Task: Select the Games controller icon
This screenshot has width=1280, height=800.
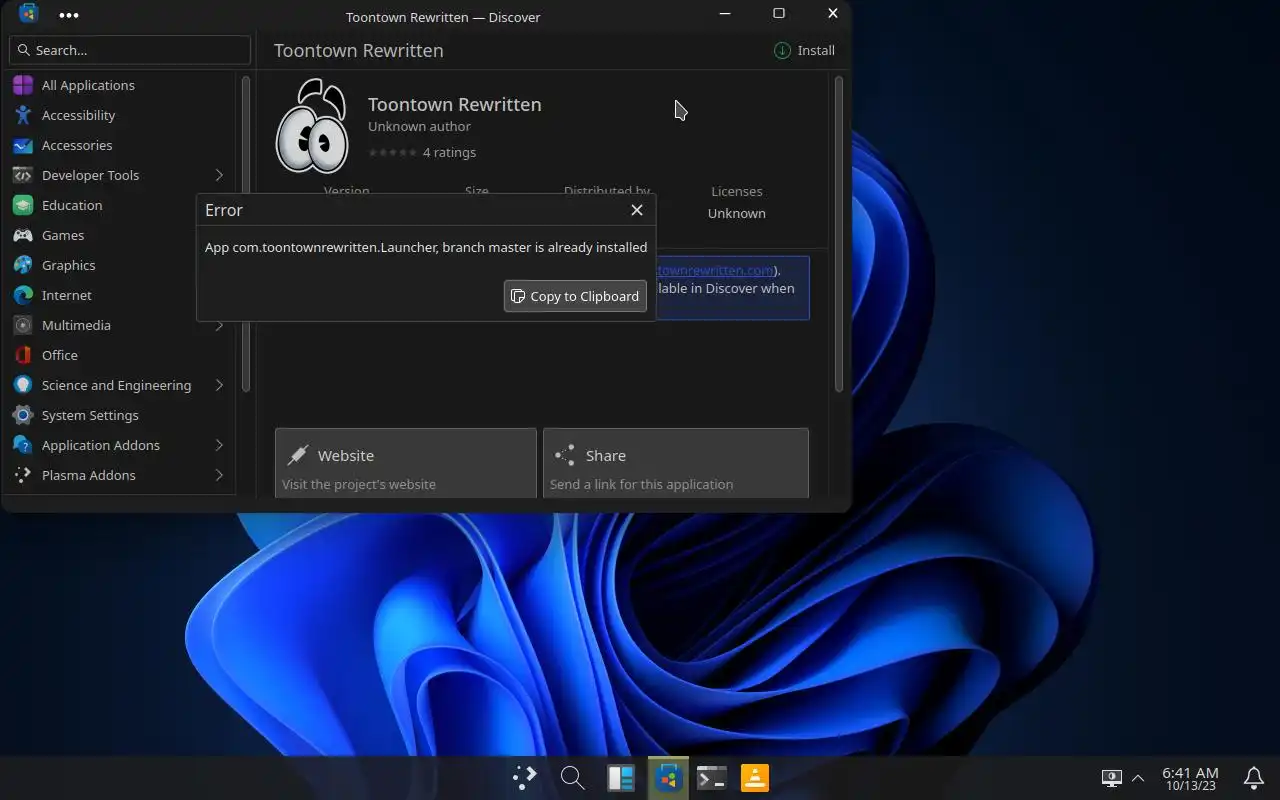Action: click(x=23, y=235)
